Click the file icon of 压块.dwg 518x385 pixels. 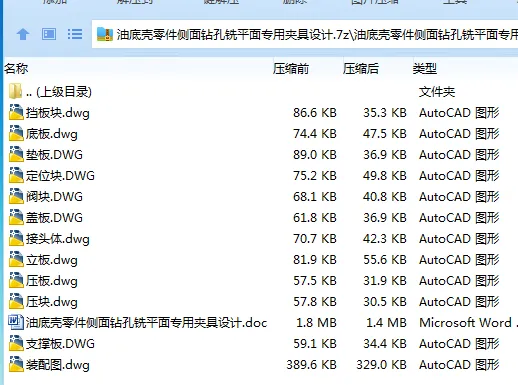click(16, 301)
